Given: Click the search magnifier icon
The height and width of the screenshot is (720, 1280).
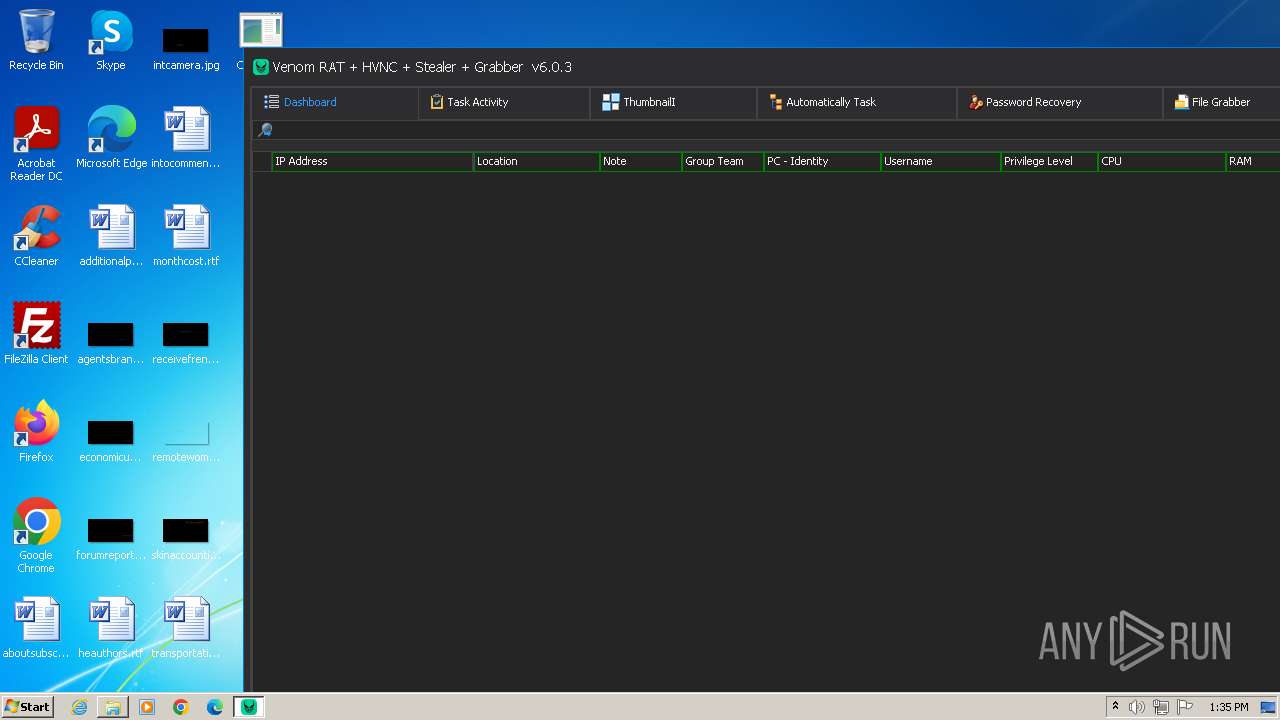Looking at the screenshot, I should coord(265,130).
